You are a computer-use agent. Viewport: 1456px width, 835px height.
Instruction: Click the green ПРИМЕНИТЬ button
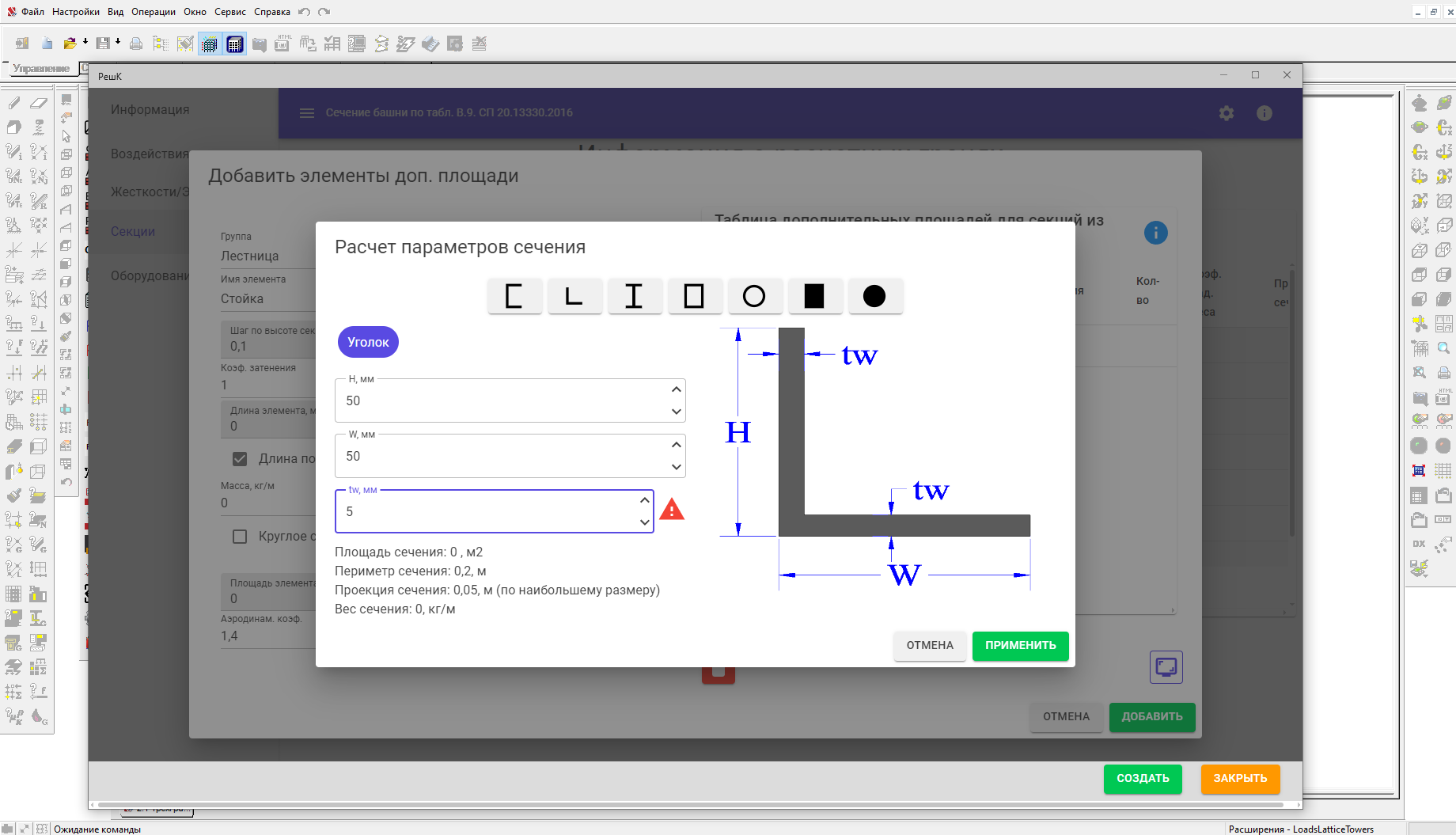(x=1020, y=646)
